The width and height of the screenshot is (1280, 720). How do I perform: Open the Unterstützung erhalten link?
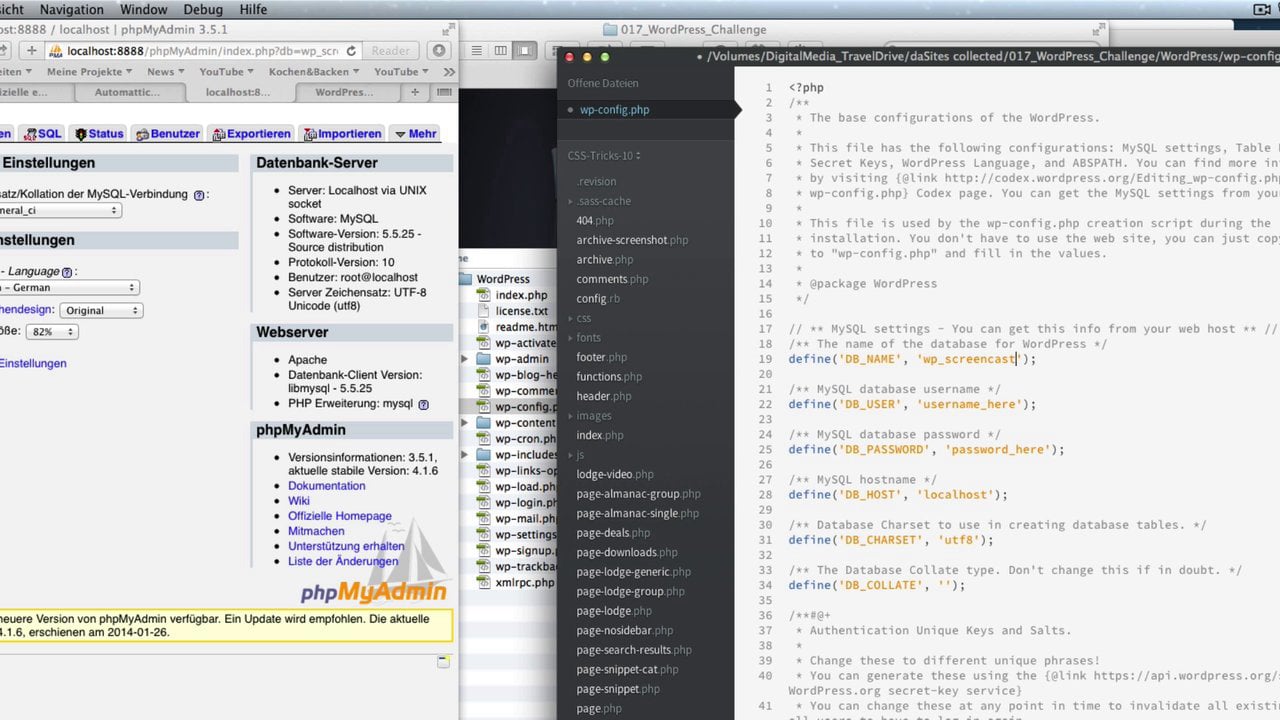[x=346, y=546]
